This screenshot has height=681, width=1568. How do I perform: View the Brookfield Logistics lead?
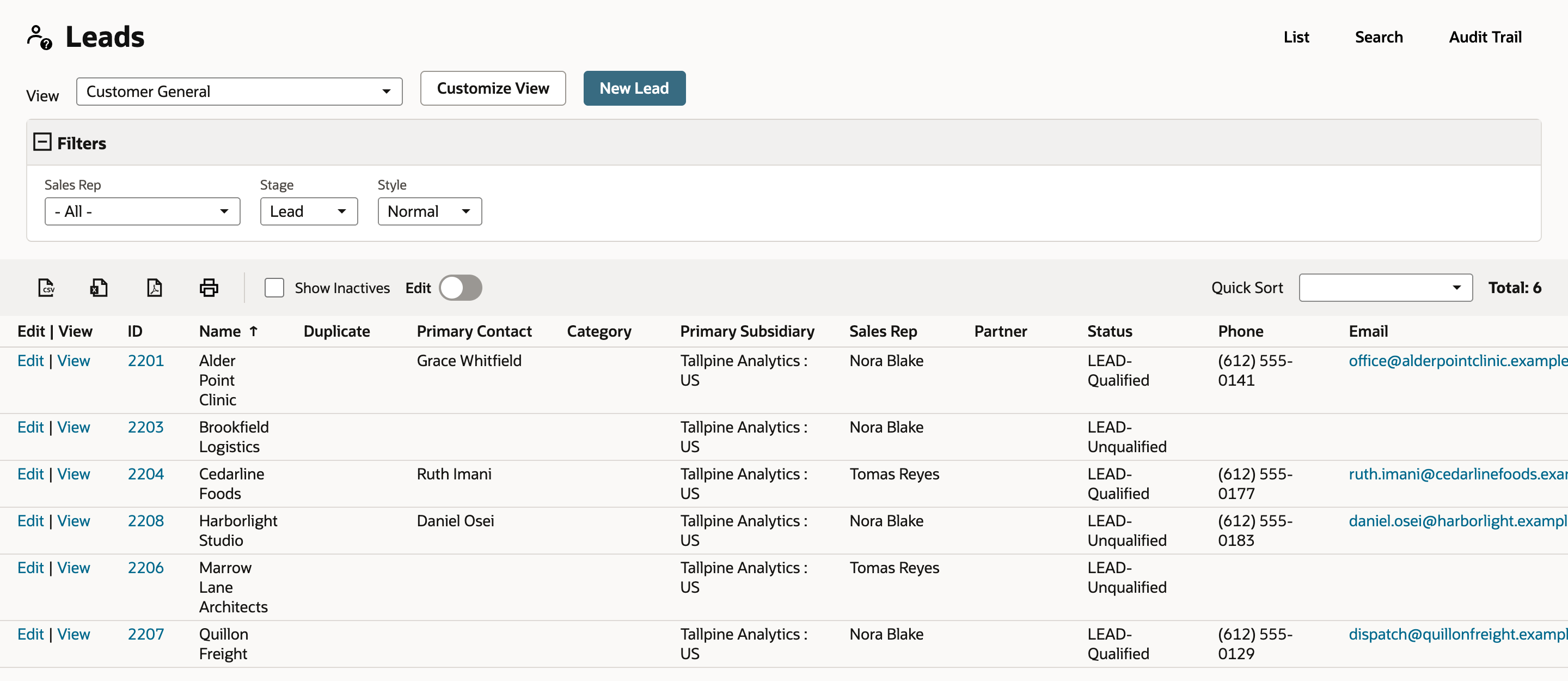click(x=73, y=427)
